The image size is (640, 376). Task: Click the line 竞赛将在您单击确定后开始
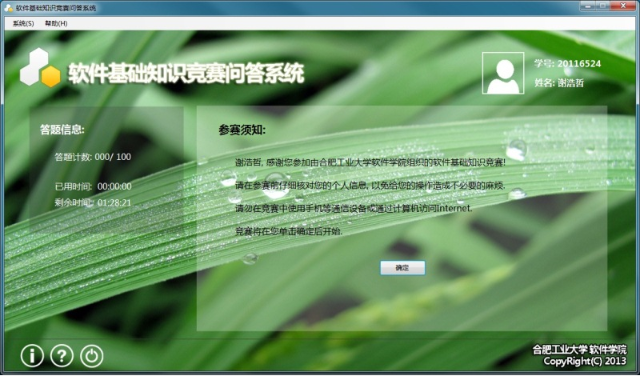pyautogui.click(x=289, y=231)
